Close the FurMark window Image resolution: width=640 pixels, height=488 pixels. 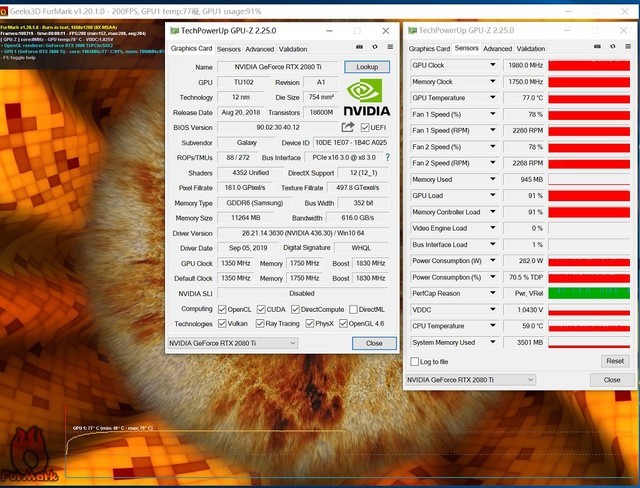tap(624, 11)
